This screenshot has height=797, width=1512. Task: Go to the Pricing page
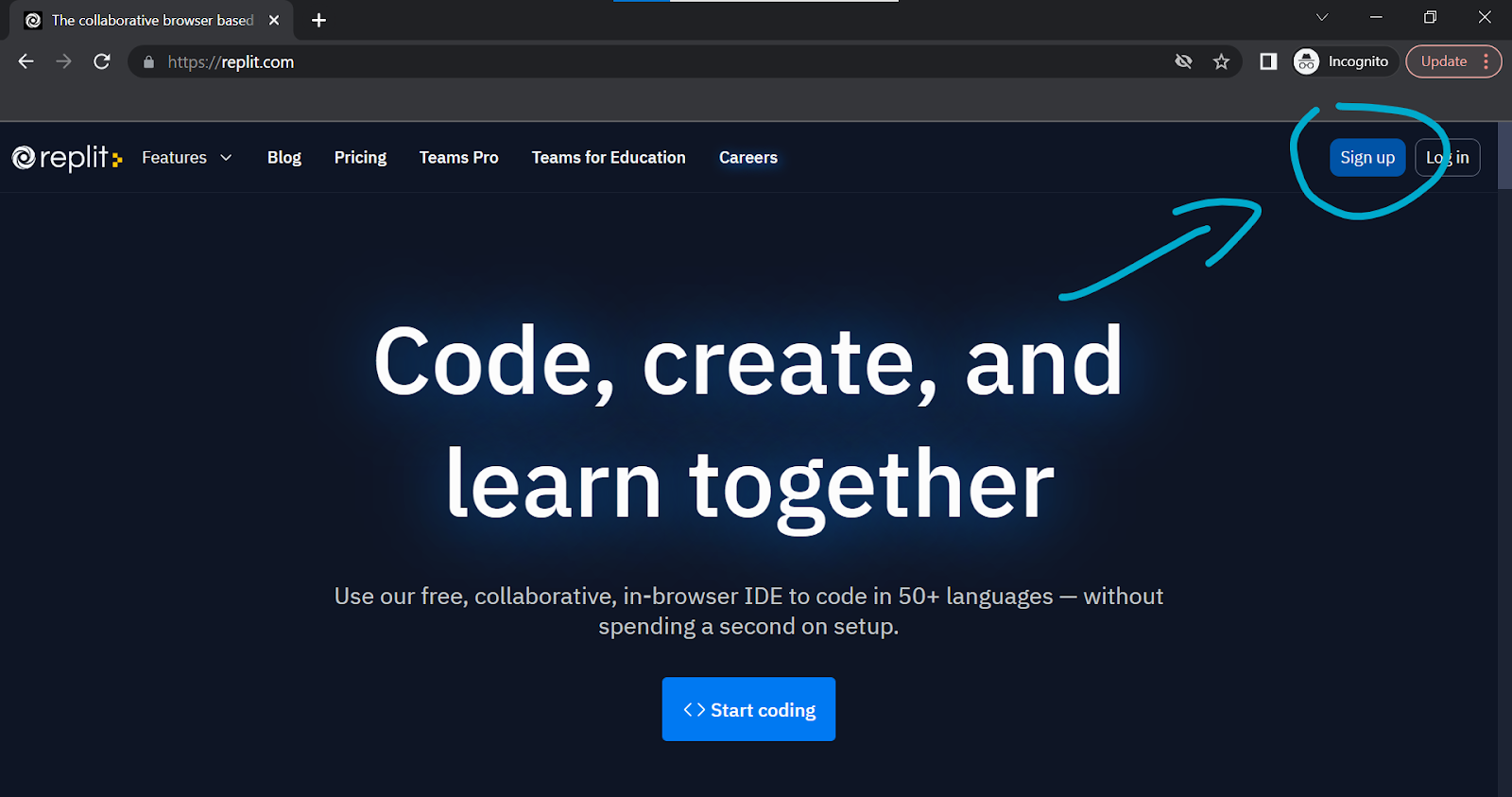pos(360,158)
